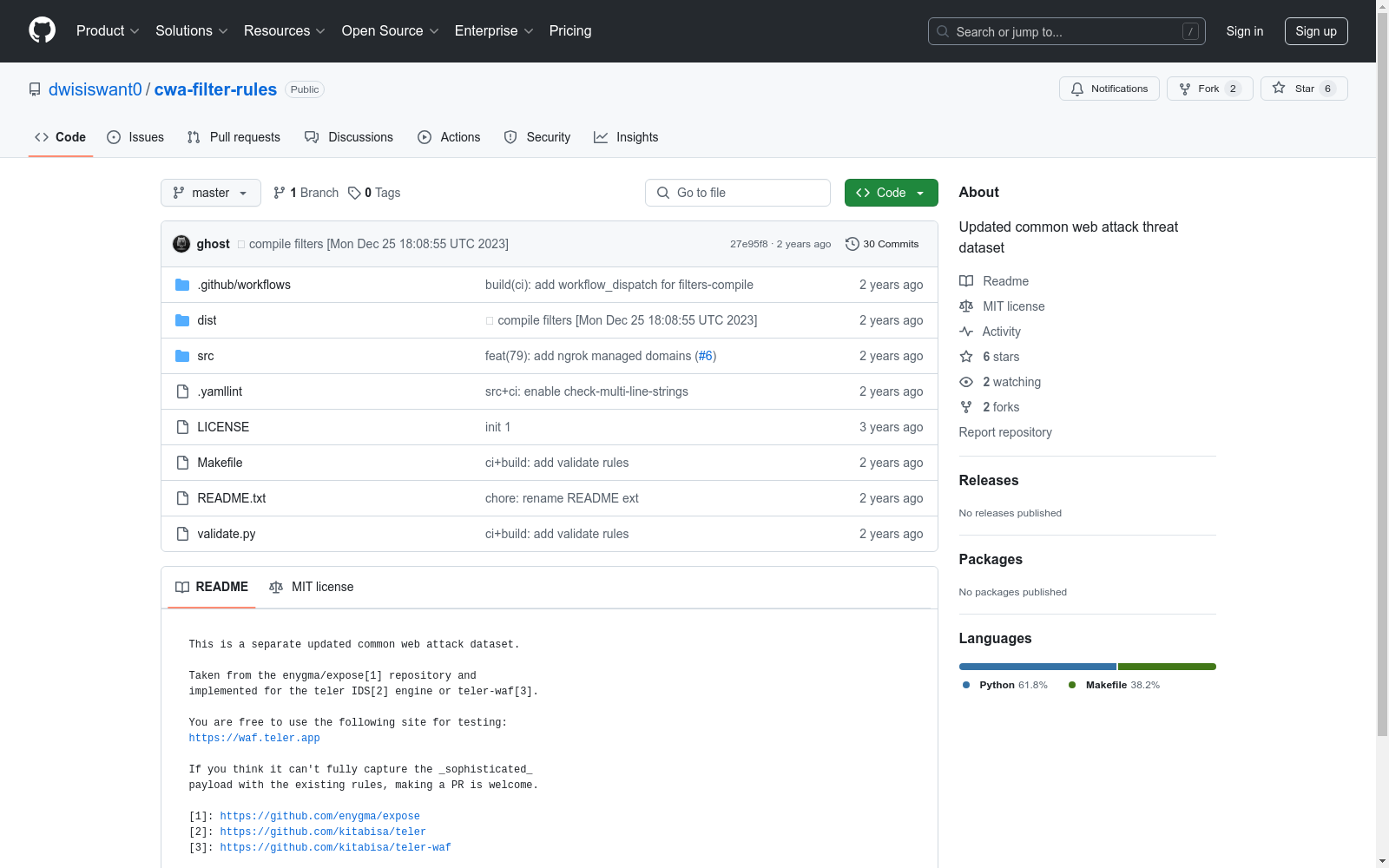Select the README tab
The image size is (1389, 868).
pos(212,587)
